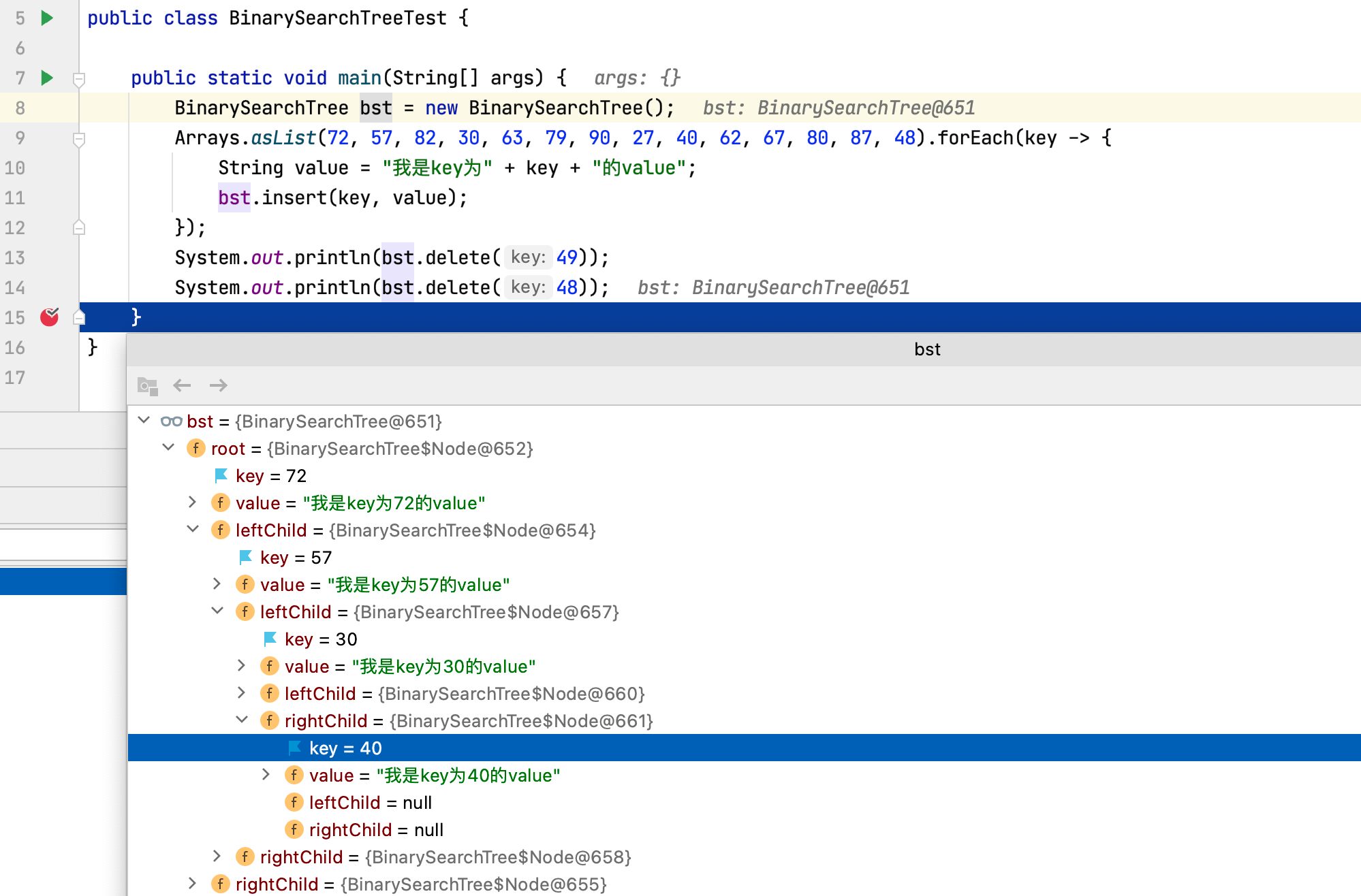Run the main method from the line 7 gutter
This screenshot has width=1361, height=896.
pyautogui.click(x=47, y=78)
